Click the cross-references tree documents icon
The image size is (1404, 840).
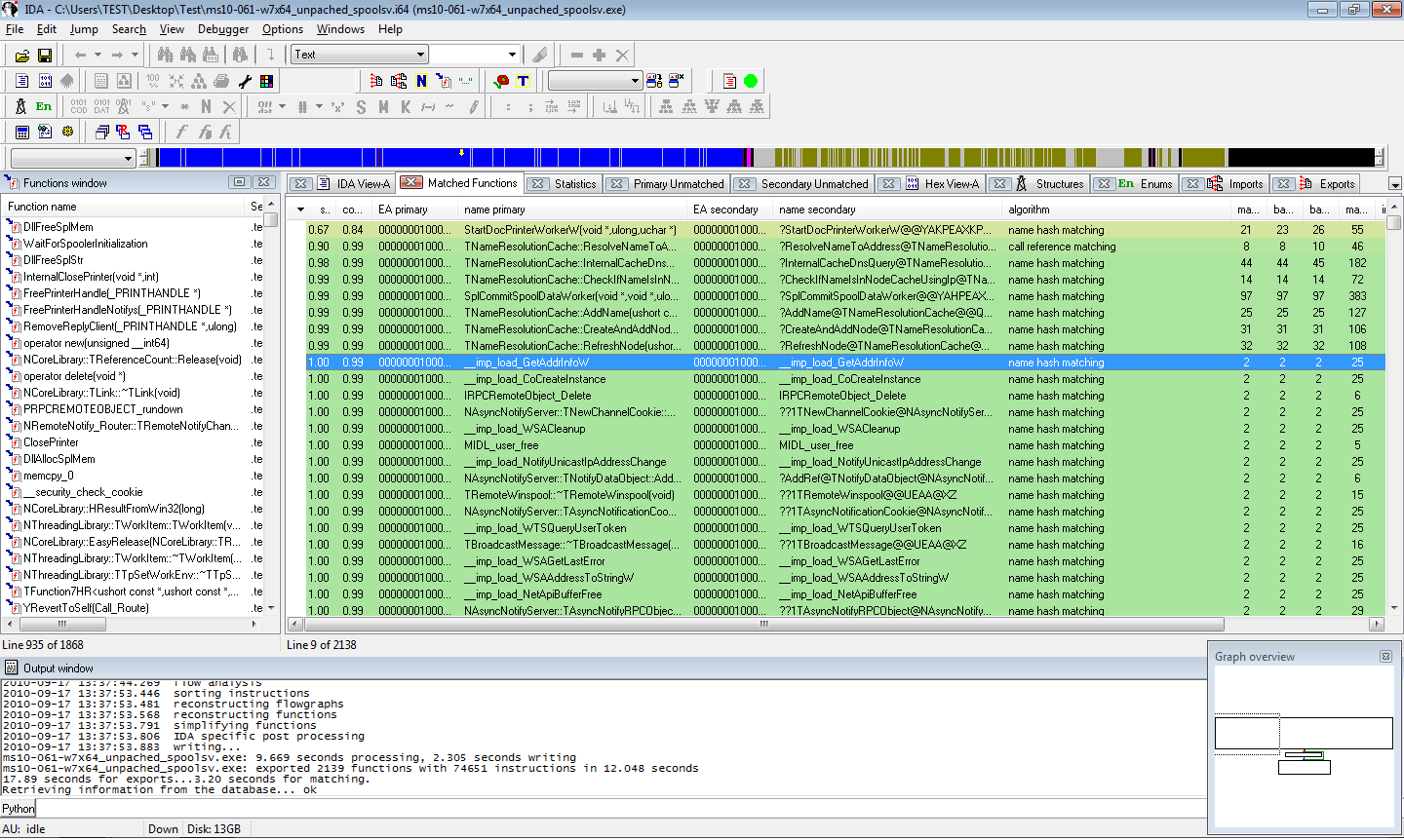click(x=399, y=81)
